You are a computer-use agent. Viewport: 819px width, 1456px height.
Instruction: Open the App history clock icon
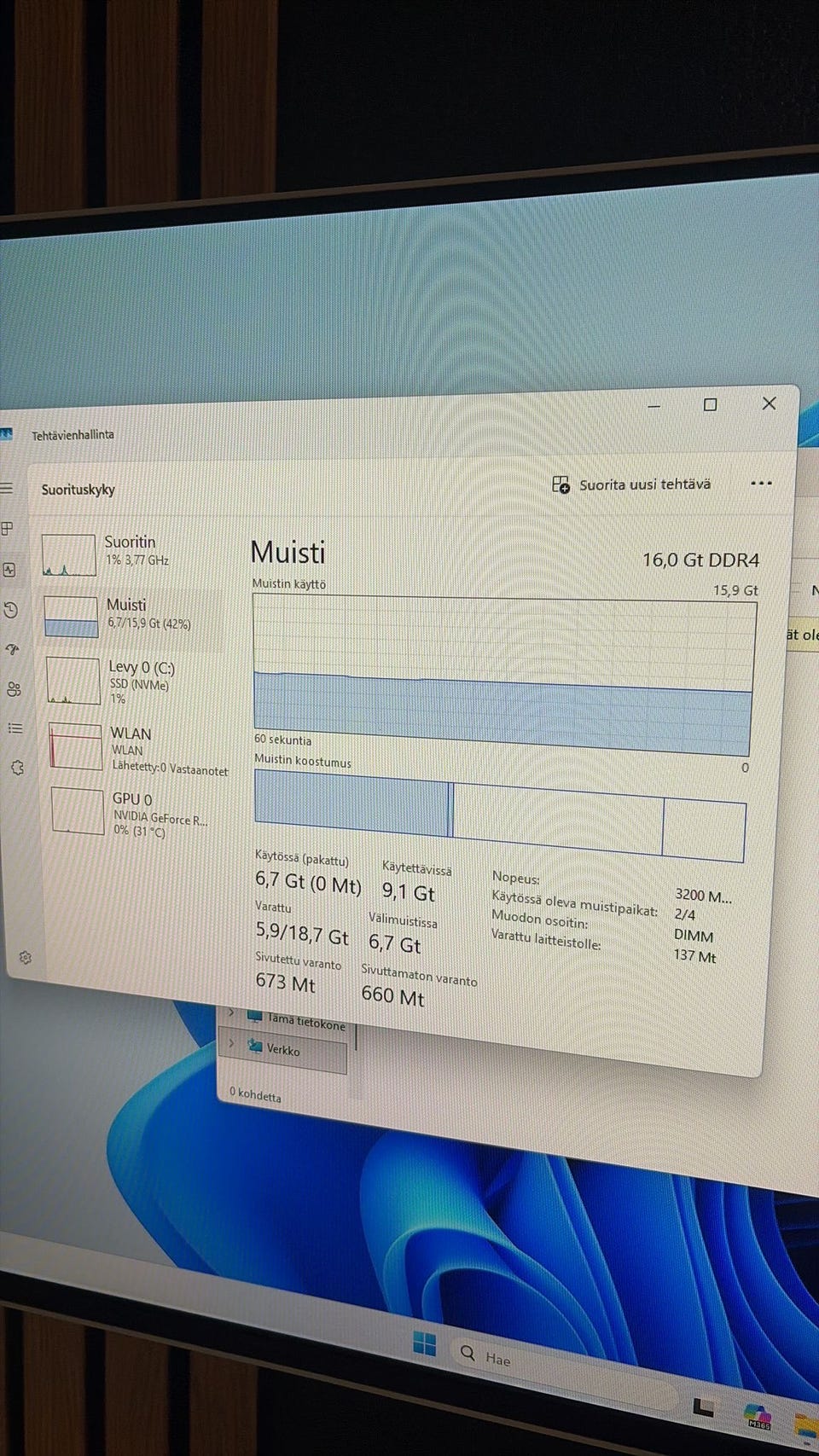pyautogui.click(x=10, y=610)
